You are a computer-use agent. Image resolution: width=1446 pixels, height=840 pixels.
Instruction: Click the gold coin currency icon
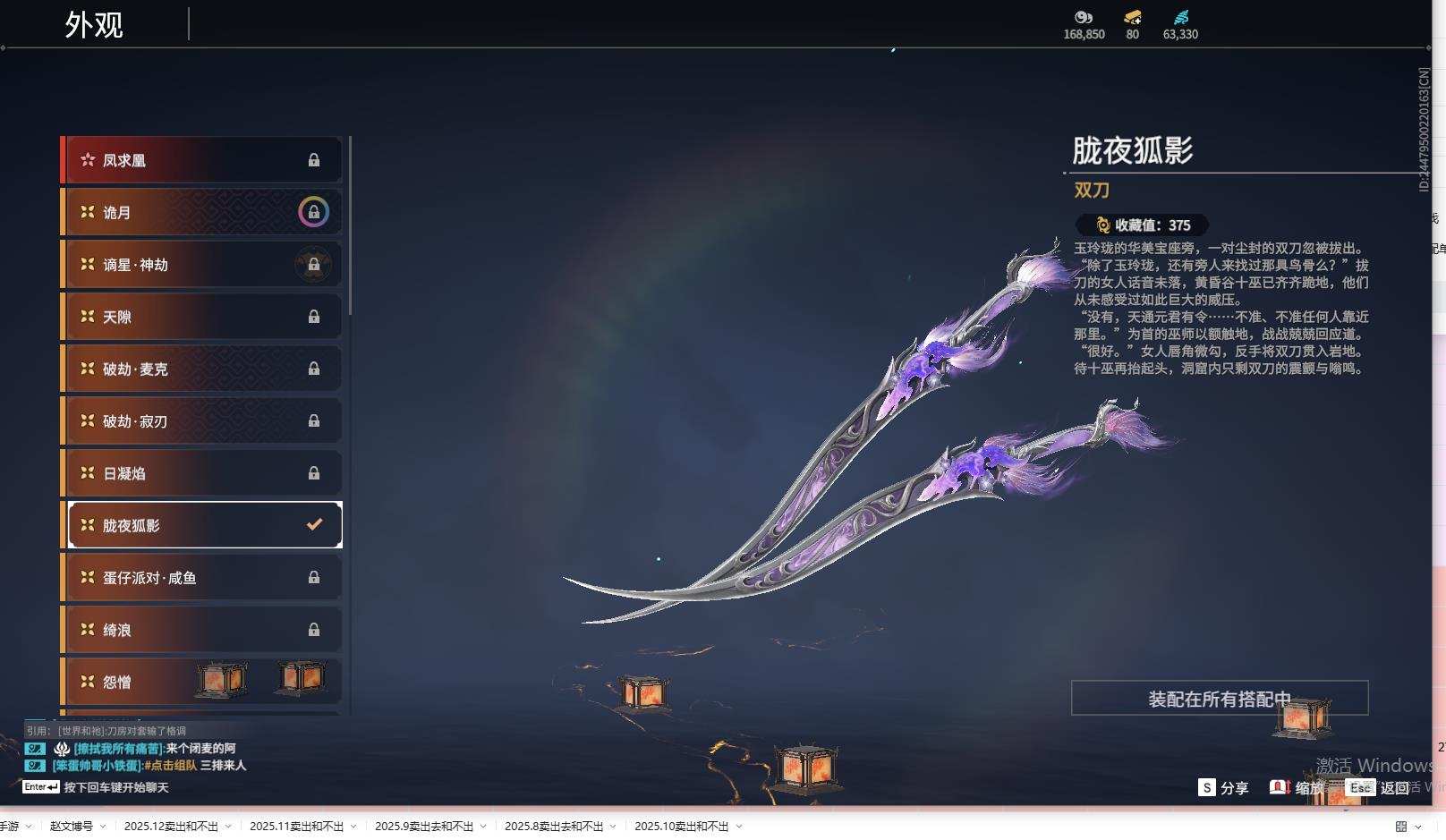(x=1083, y=18)
